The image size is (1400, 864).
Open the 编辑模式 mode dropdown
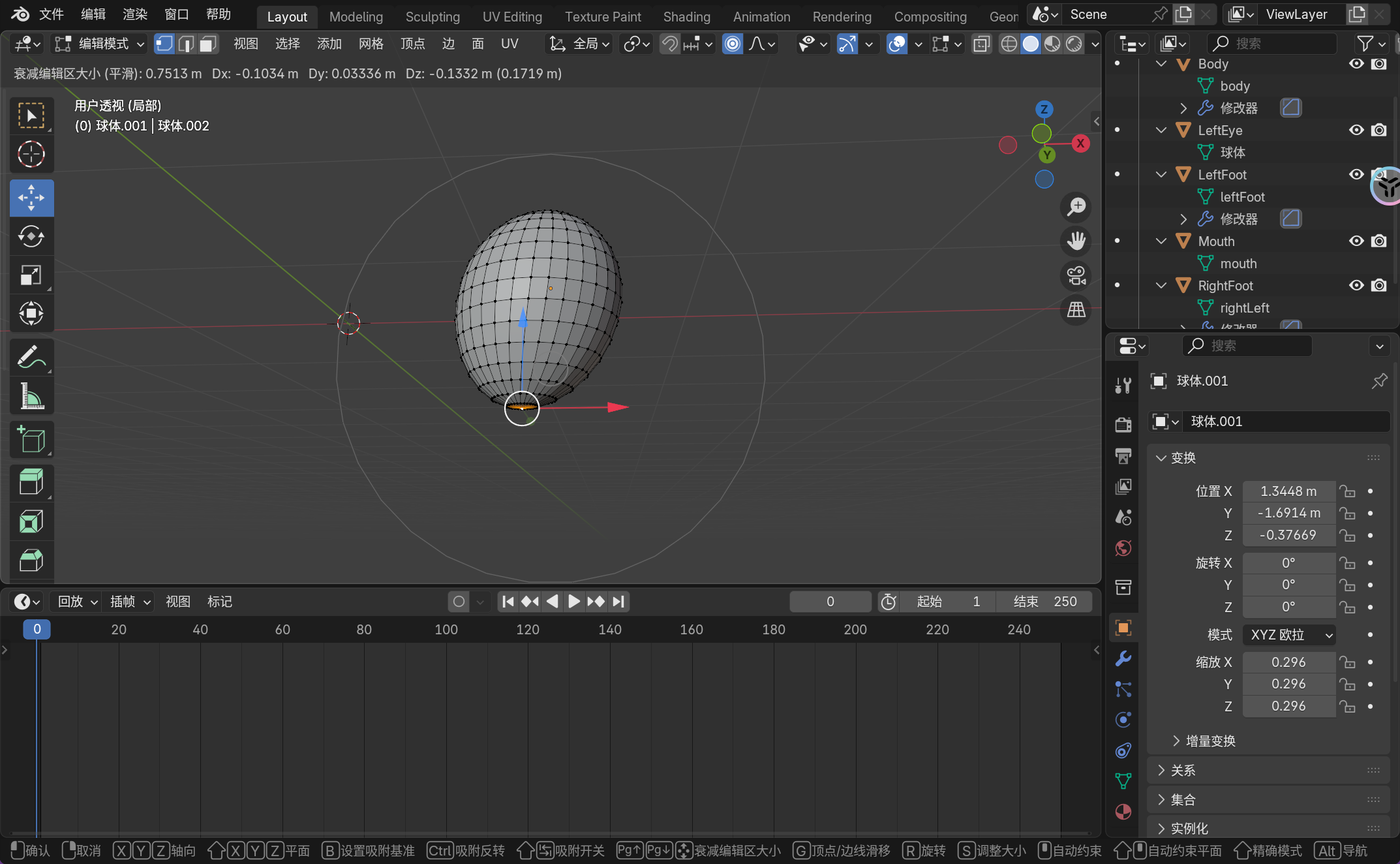tap(100, 44)
